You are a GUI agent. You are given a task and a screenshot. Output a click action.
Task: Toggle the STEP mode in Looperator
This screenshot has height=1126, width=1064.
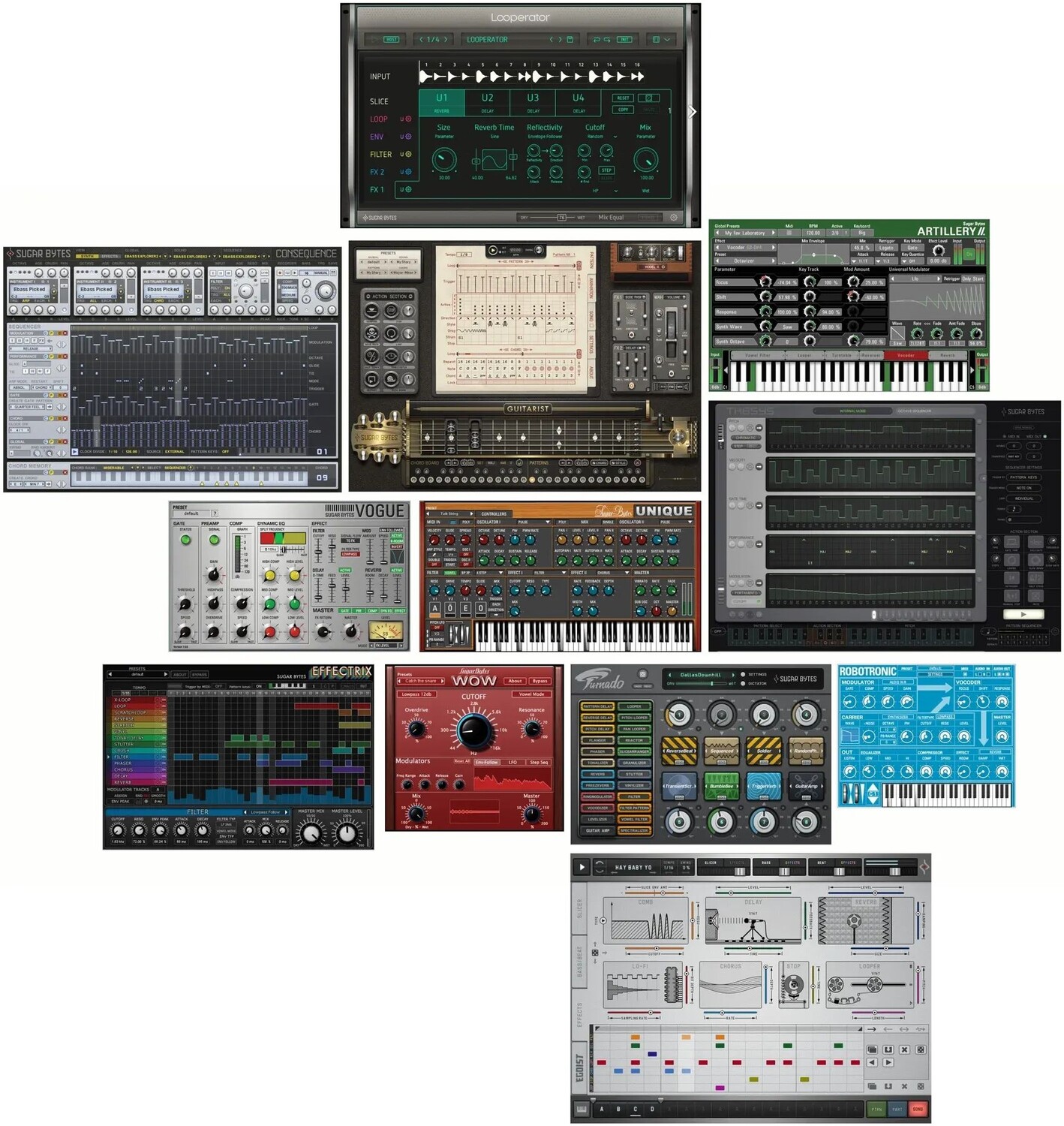[606, 170]
